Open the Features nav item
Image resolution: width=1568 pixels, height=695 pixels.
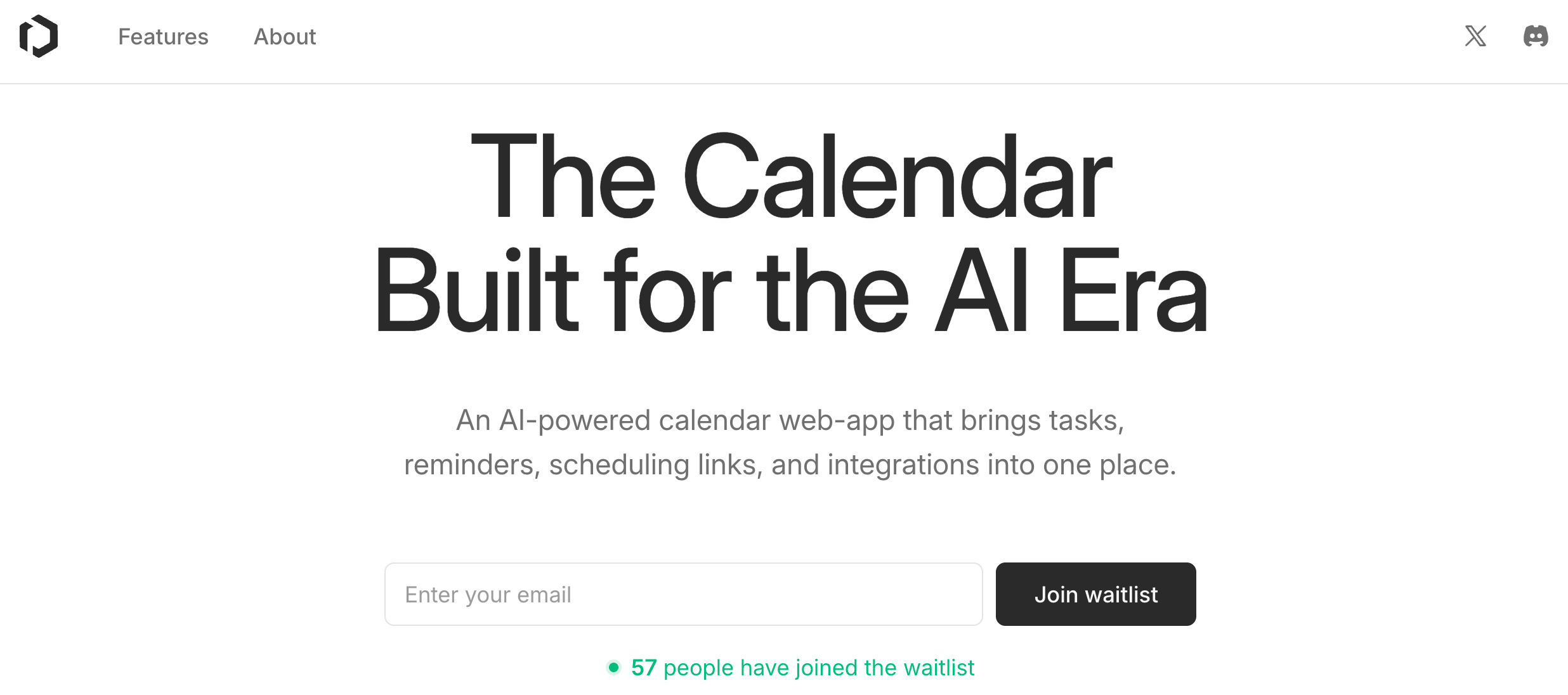pos(163,37)
